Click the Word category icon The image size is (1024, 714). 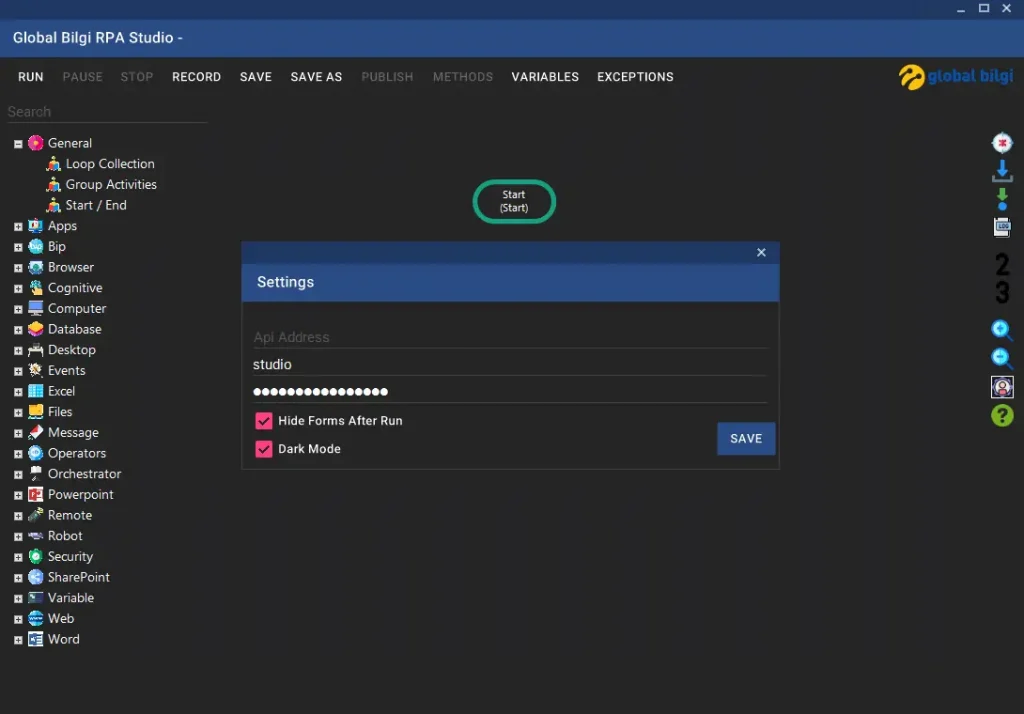pos(36,639)
